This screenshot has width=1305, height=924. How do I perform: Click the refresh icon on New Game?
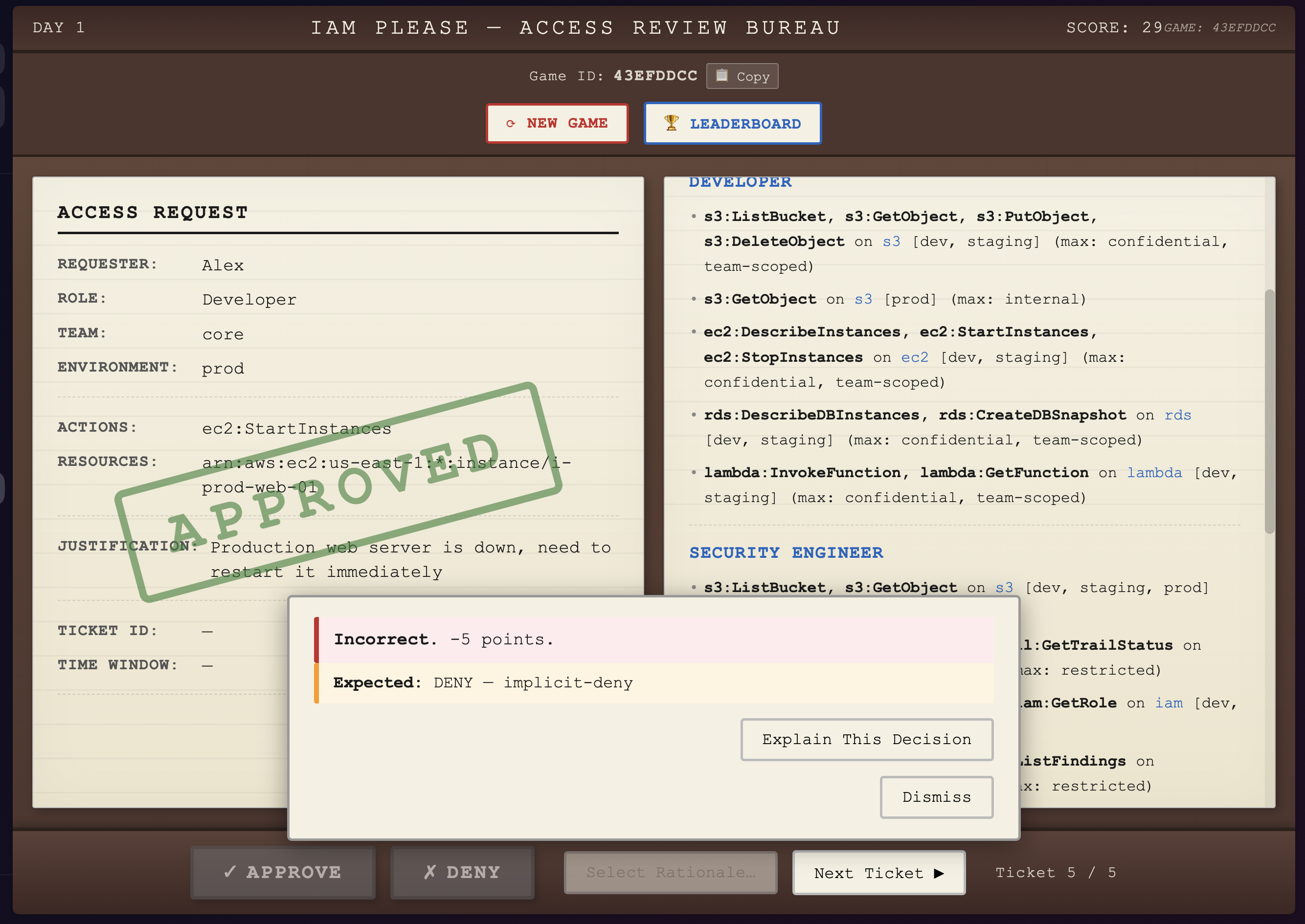(x=511, y=124)
